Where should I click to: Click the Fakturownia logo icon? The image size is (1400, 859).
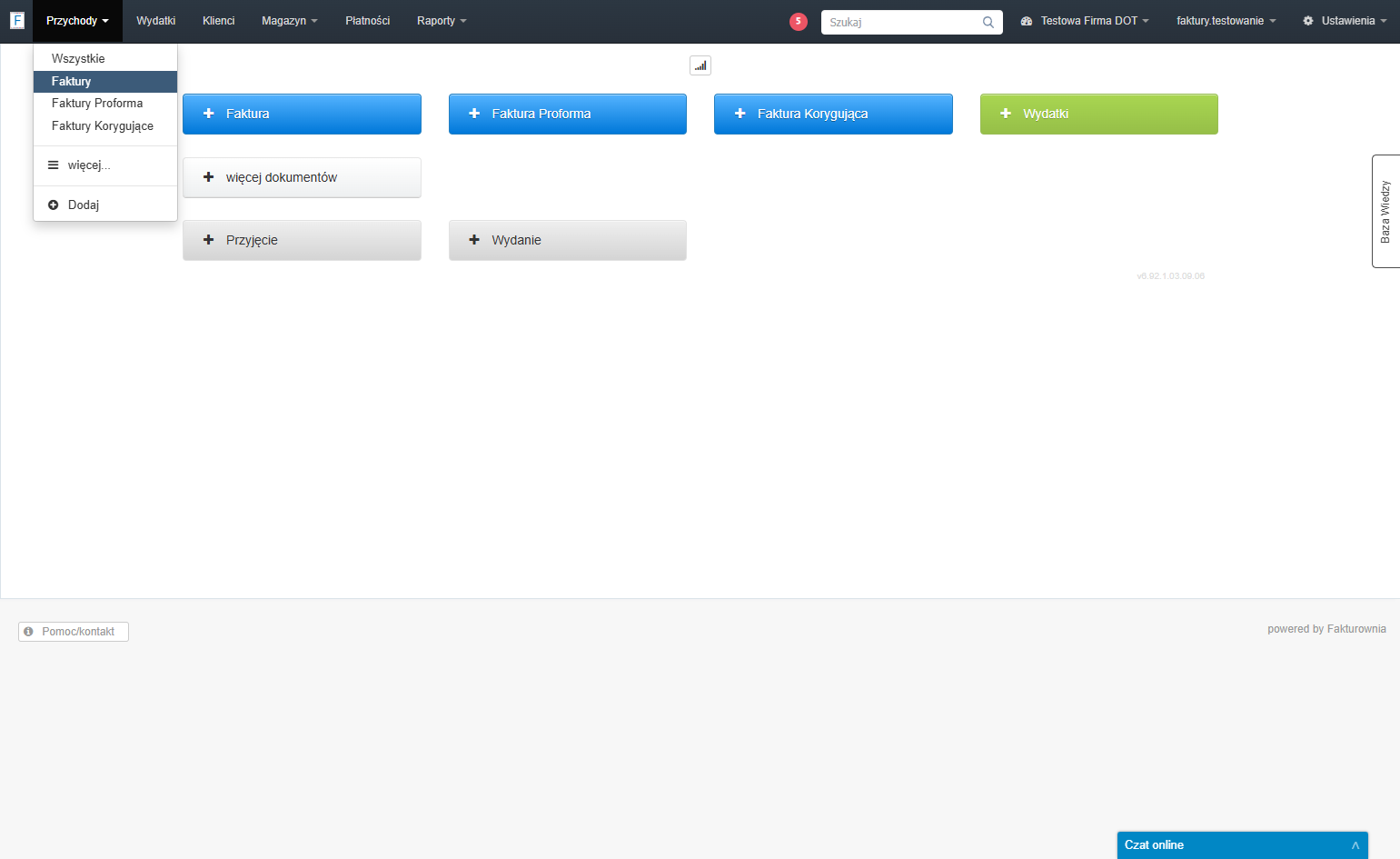tap(16, 20)
